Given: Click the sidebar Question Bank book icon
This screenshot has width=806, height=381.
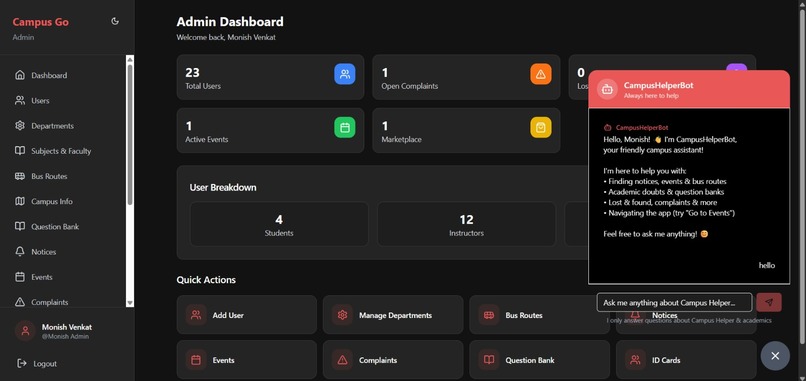Looking at the screenshot, I should click(20, 226).
